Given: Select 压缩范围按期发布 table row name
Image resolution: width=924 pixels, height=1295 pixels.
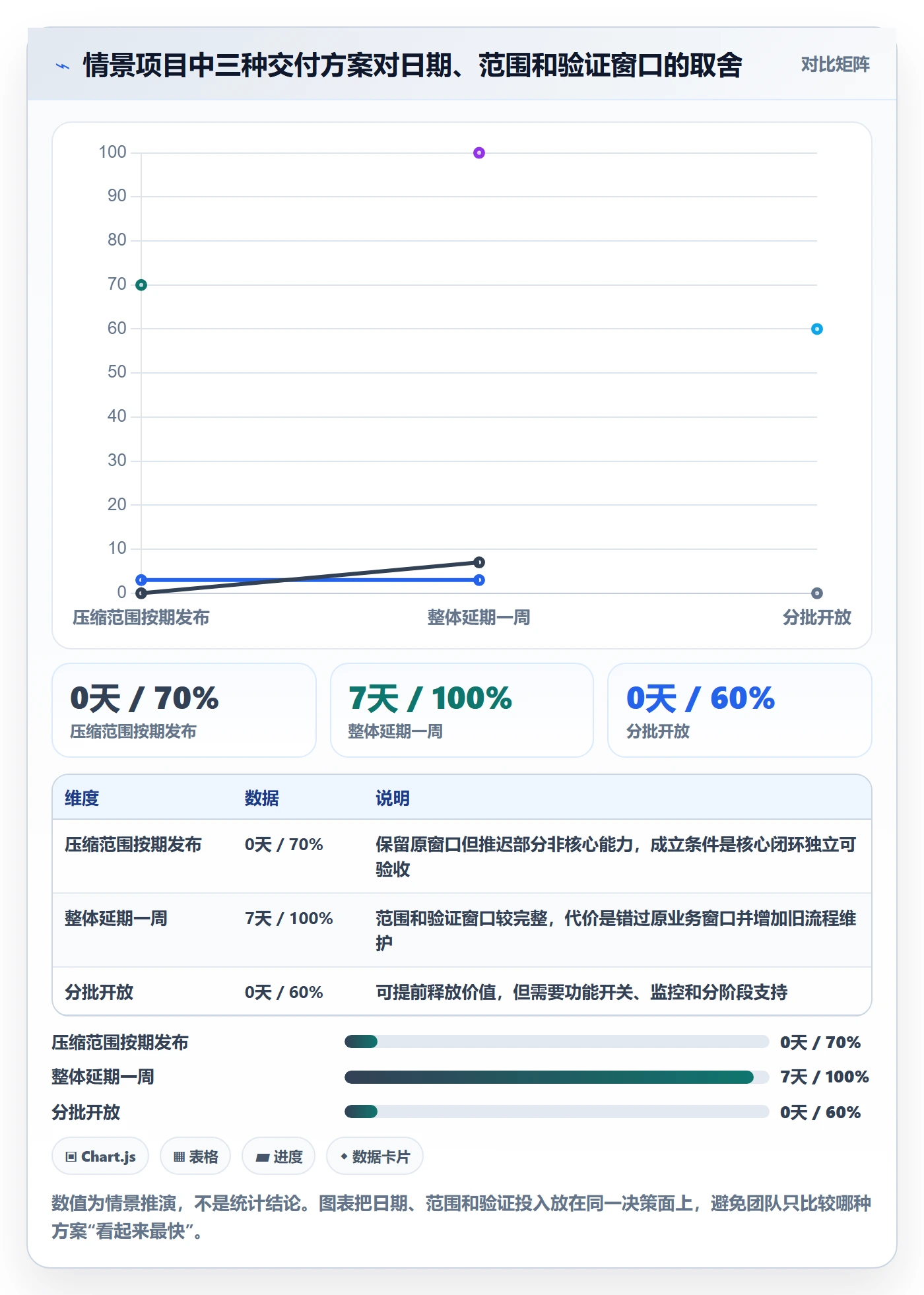Looking at the screenshot, I should click(x=133, y=844).
